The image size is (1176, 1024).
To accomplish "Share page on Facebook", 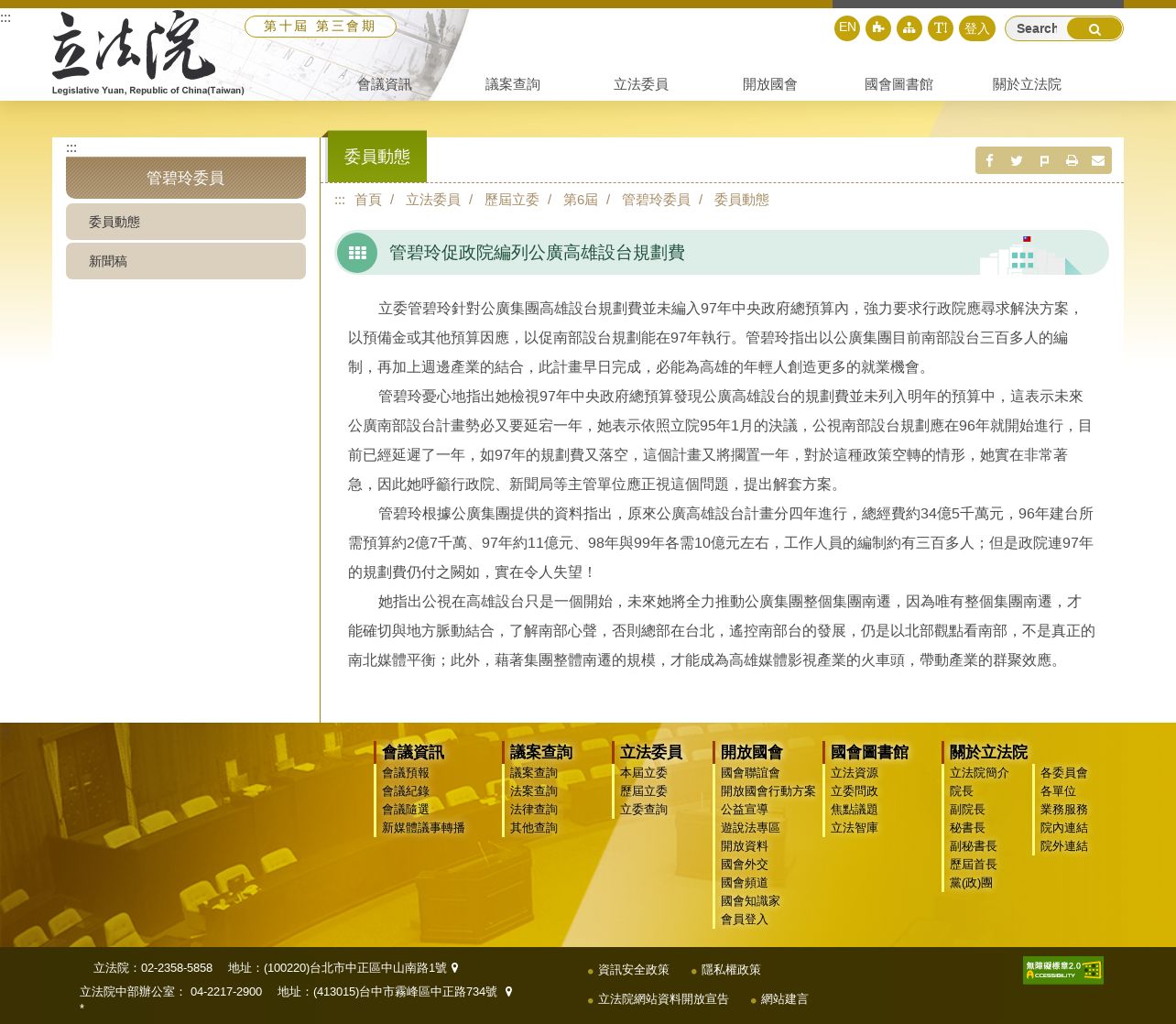I will 989,160.
